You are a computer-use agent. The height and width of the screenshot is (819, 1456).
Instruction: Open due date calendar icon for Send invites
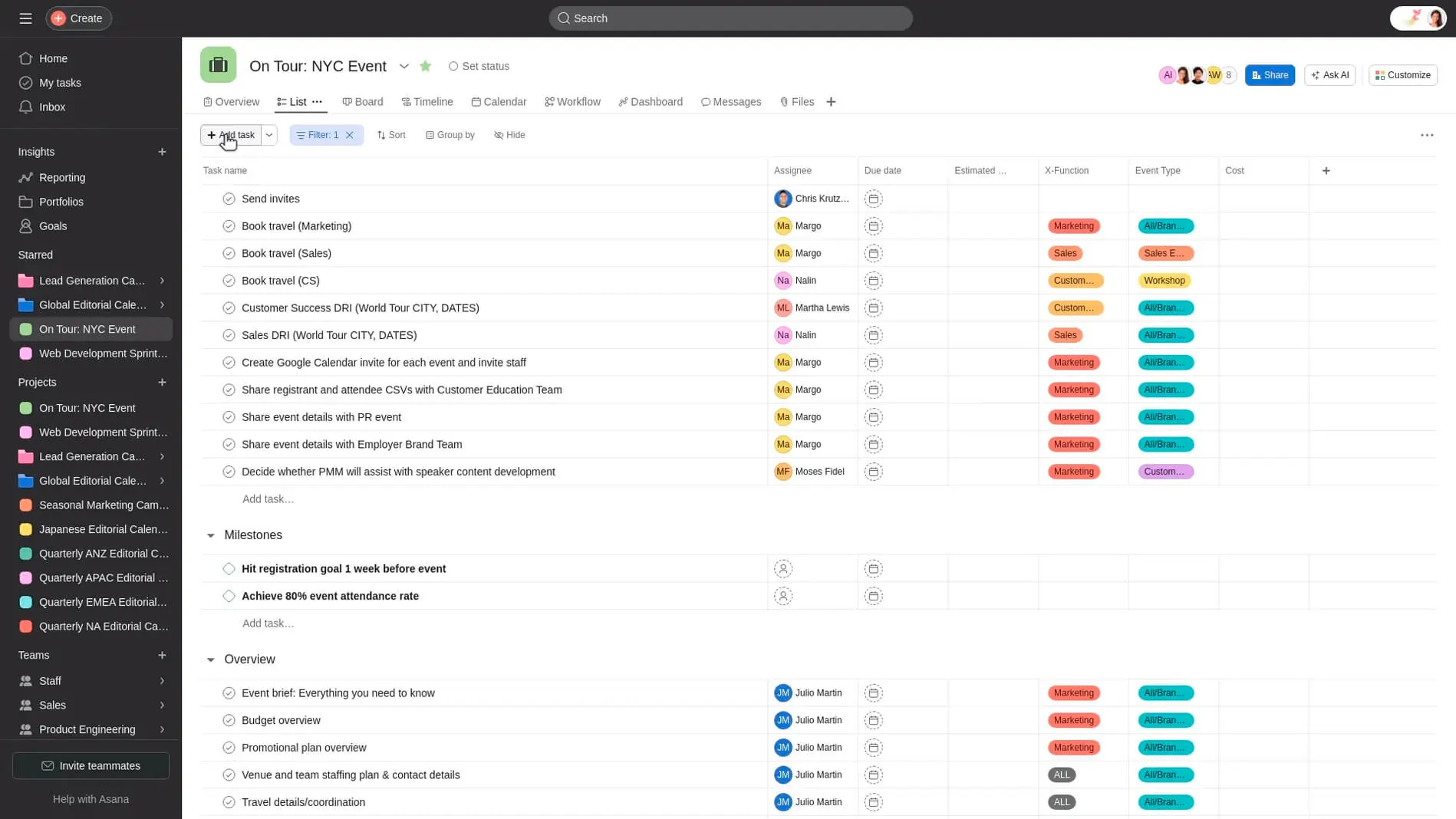[x=873, y=199]
